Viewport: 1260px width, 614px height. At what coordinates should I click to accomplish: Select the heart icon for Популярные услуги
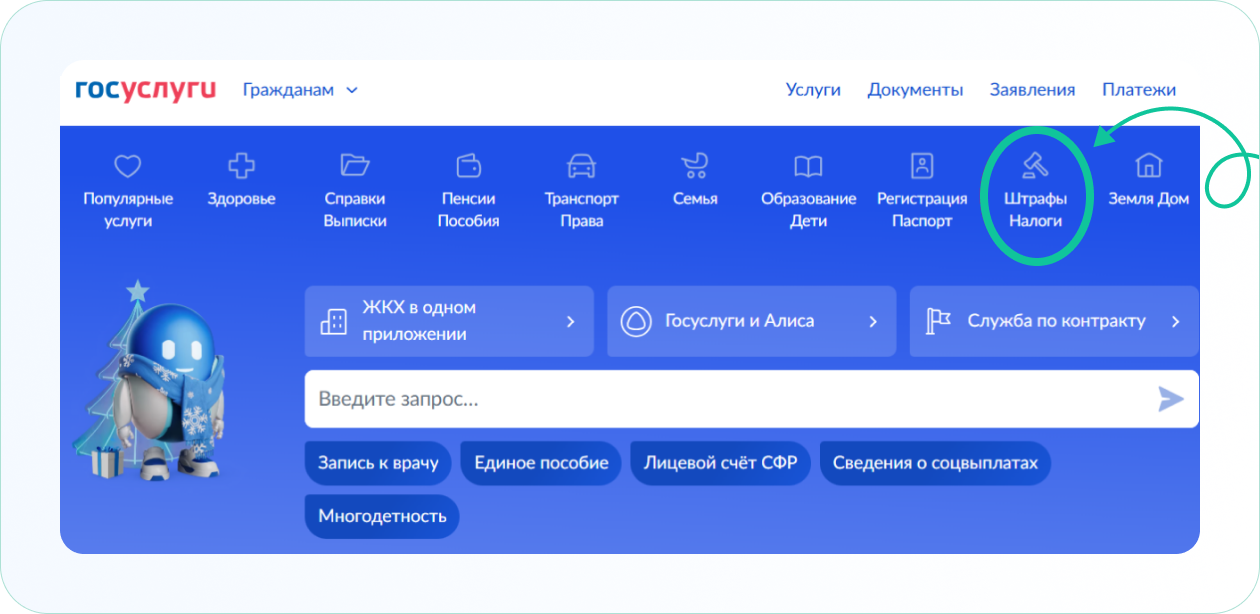[x=128, y=165]
